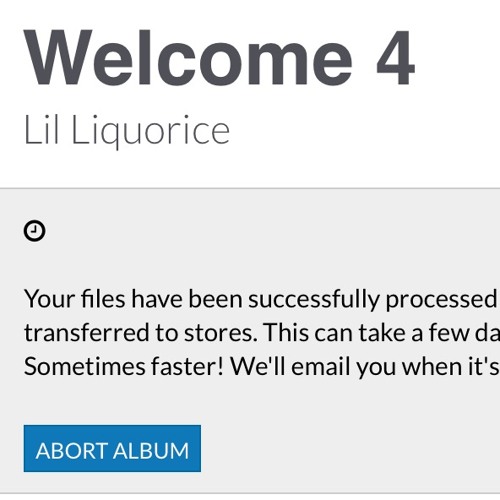This screenshot has width=500, height=500.
Task: Click the divider line below Lil Liquorice
Action: click(250, 188)
